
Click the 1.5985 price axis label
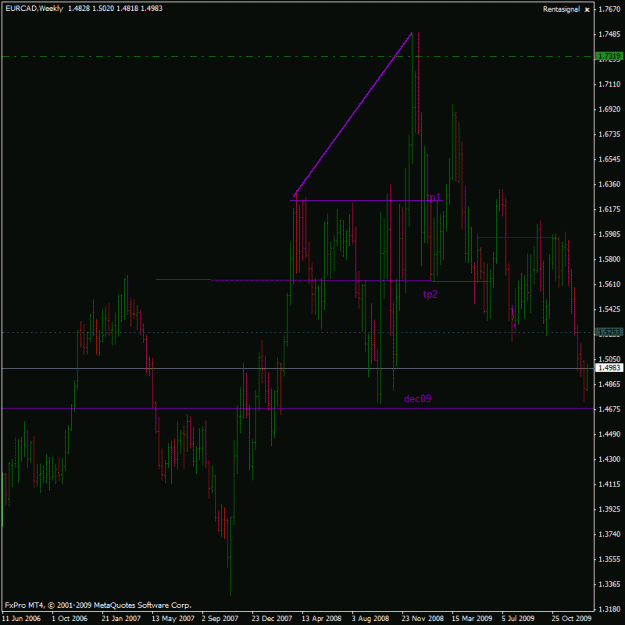point(610,234)
